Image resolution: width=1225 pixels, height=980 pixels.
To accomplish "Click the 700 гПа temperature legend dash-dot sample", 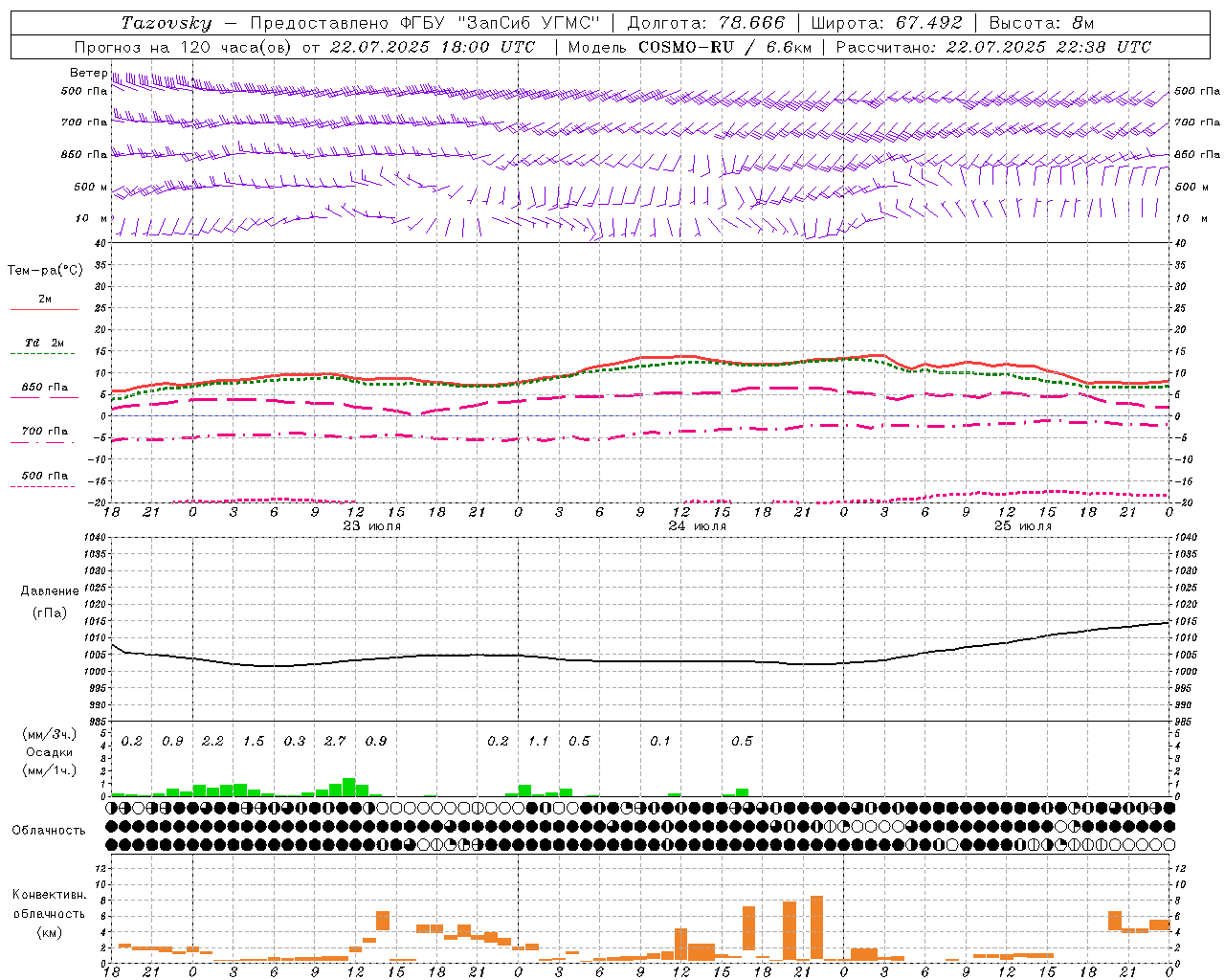I will coord(44,443).
